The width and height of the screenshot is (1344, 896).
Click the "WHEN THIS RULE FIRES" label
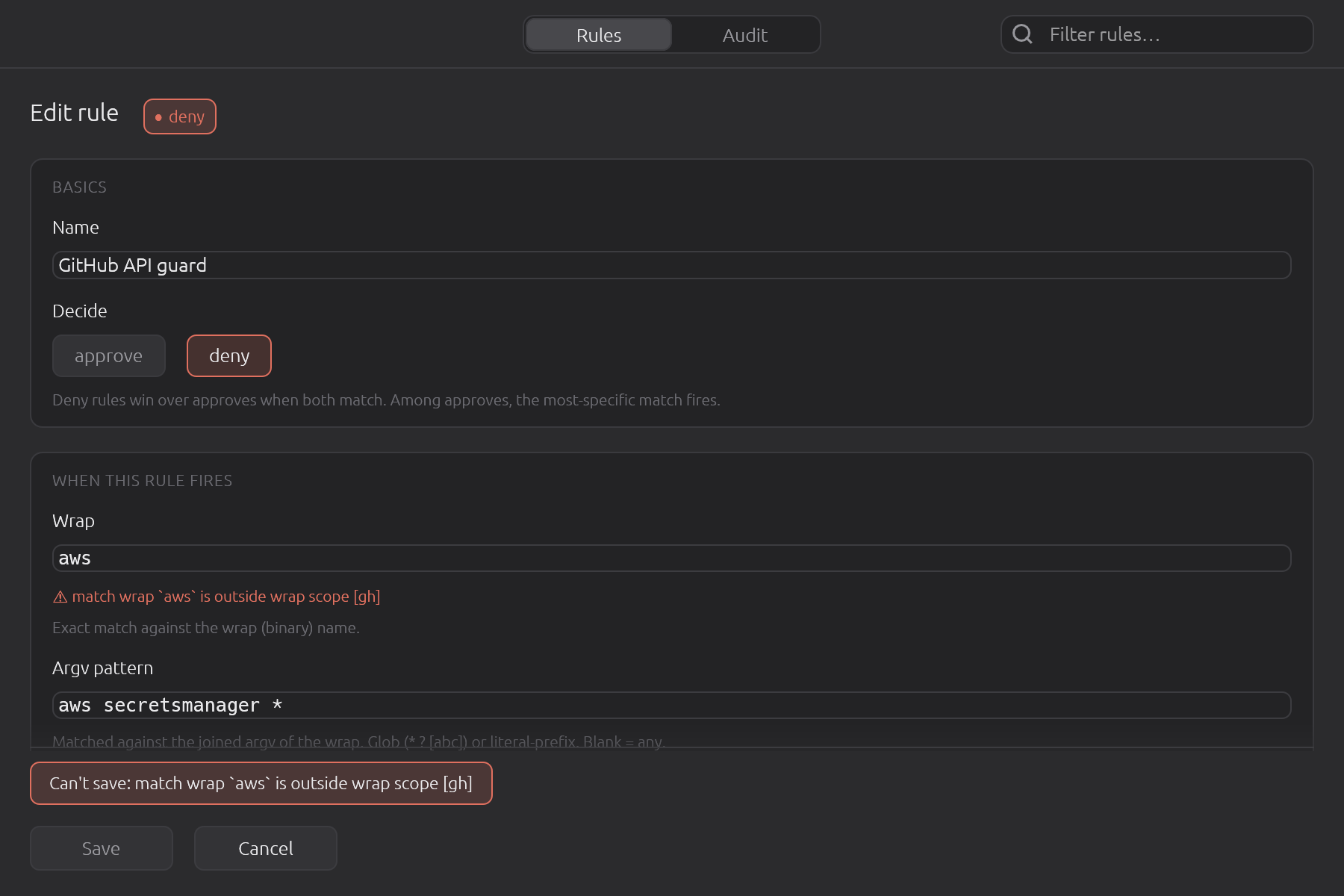[143, 481]
